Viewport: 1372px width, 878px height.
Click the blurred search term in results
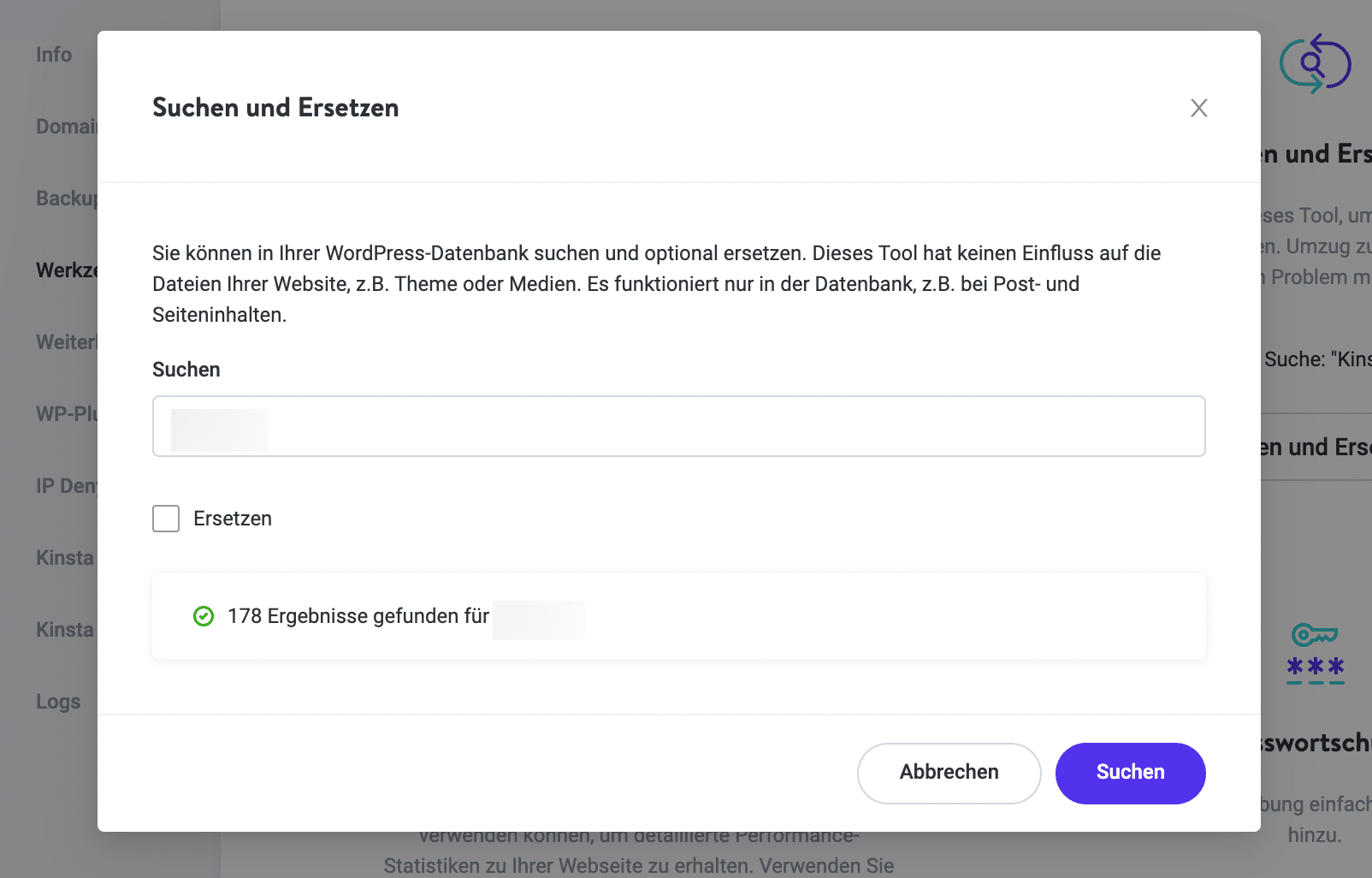(x=539, y=618)
